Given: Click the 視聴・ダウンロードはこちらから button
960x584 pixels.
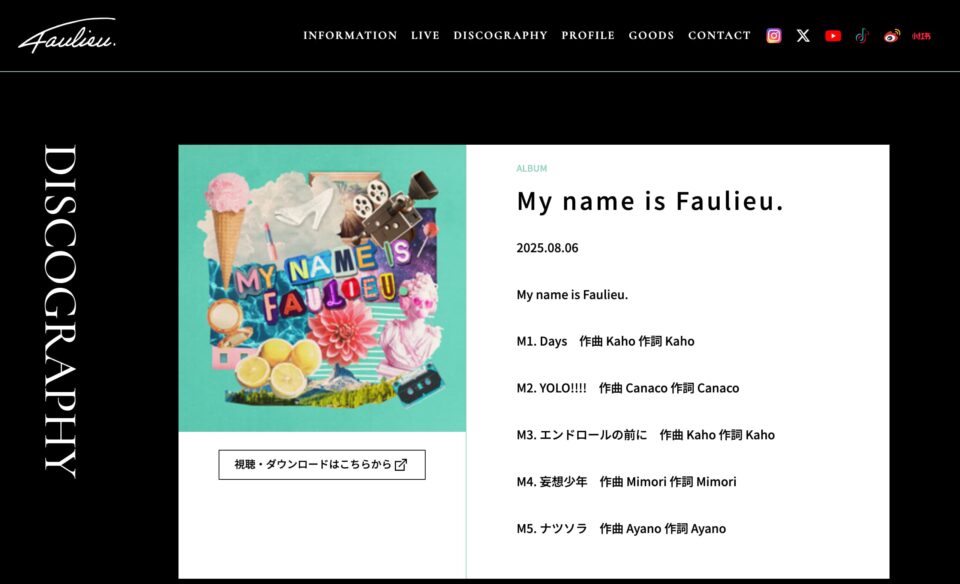Looking at the screenshot, I should coord(321,465).
